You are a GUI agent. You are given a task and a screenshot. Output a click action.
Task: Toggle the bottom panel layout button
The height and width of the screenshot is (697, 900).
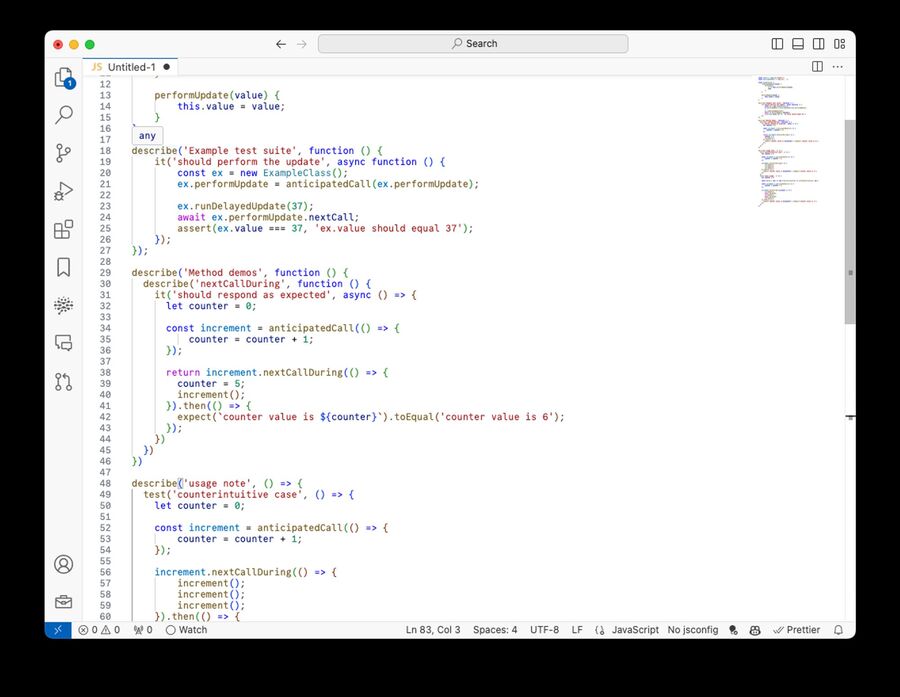click(798, 44)
